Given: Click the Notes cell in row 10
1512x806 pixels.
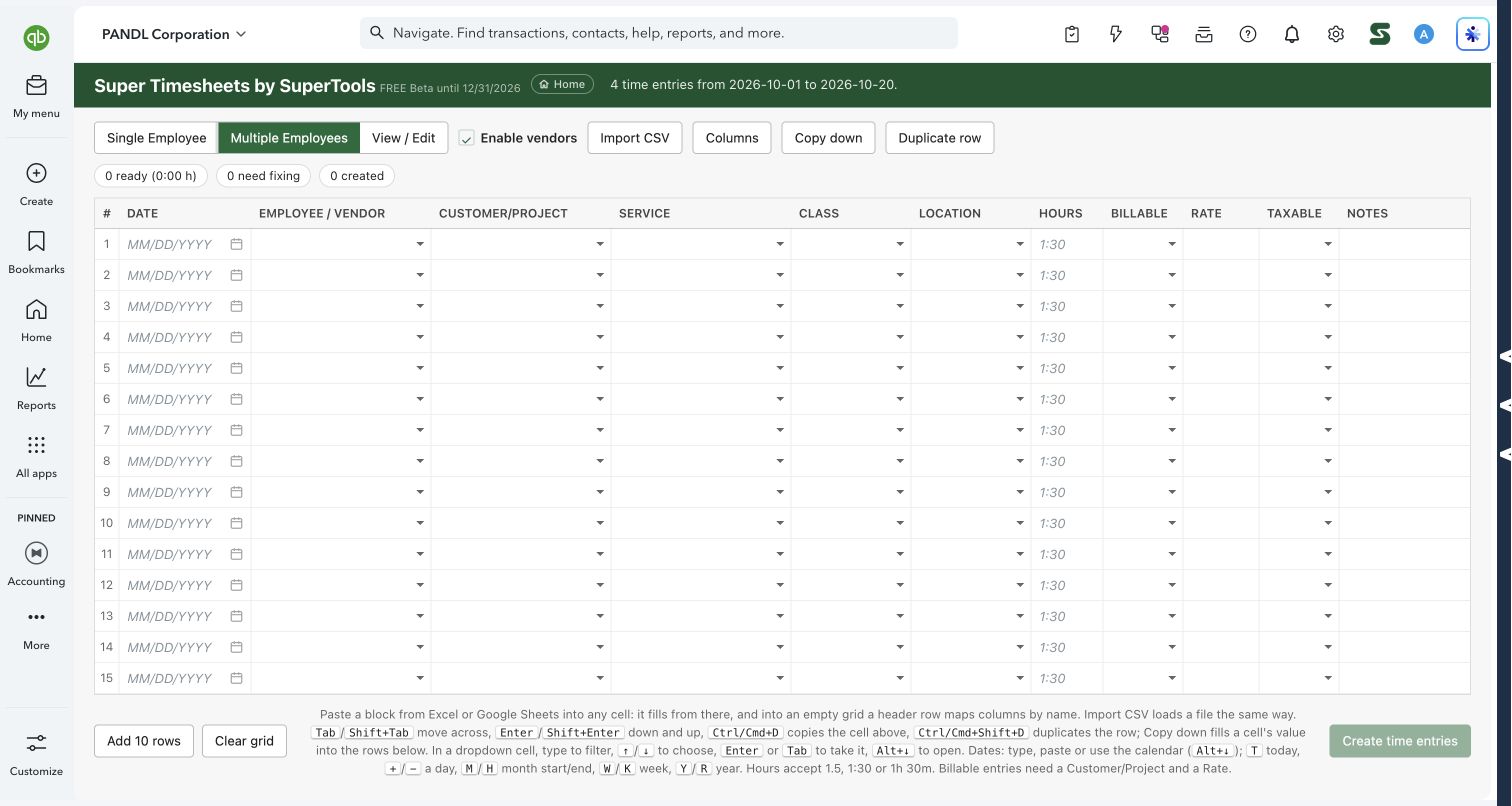Looking at the screenshot, I should (x=1405, y=523).
